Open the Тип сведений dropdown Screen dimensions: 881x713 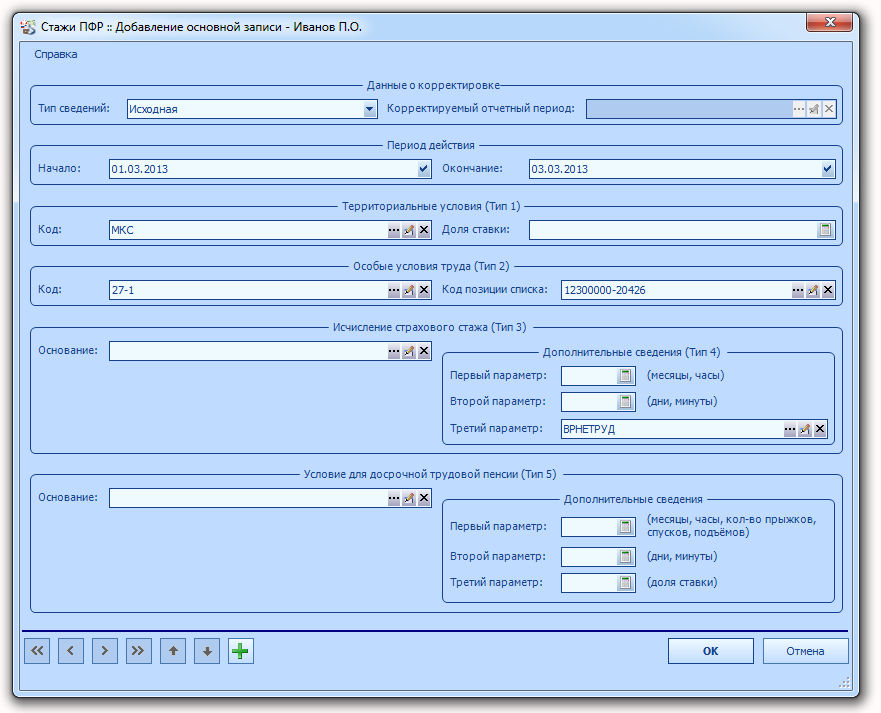point(369,109)
